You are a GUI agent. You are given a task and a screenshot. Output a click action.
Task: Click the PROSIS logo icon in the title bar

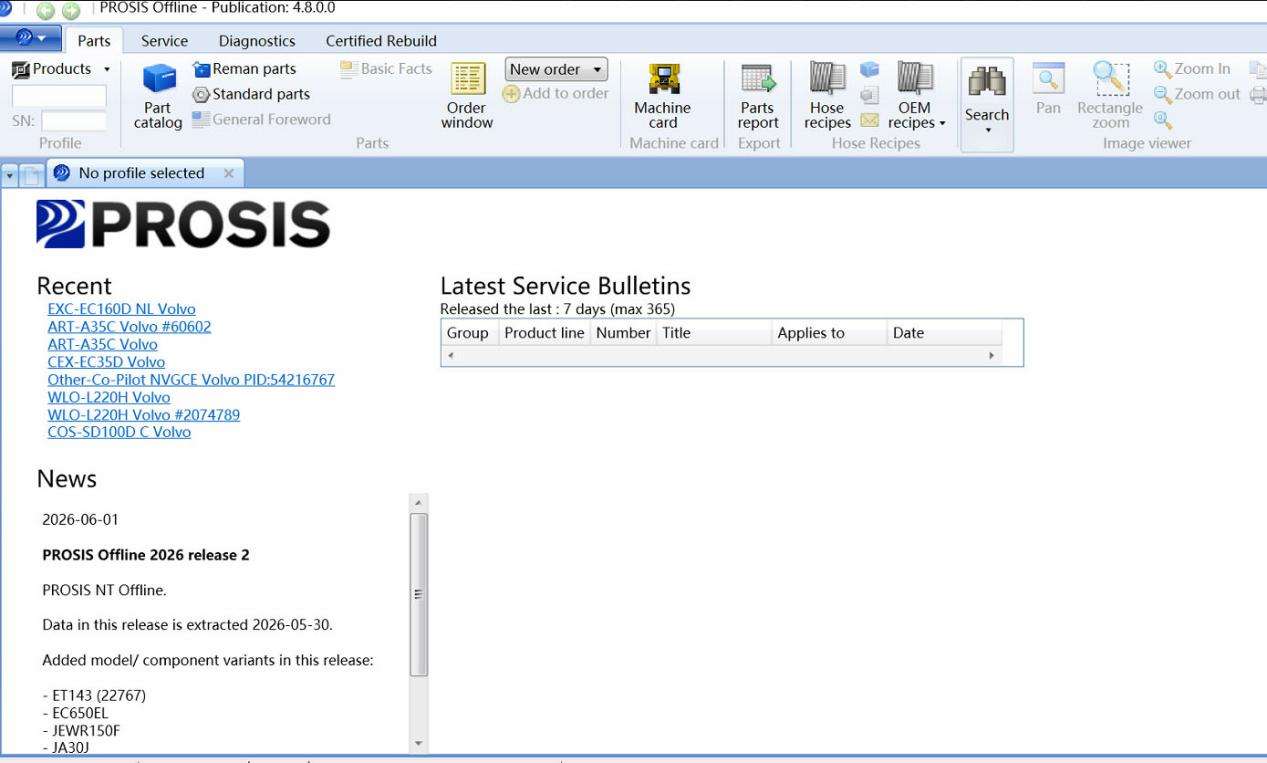tap(5, 8)
